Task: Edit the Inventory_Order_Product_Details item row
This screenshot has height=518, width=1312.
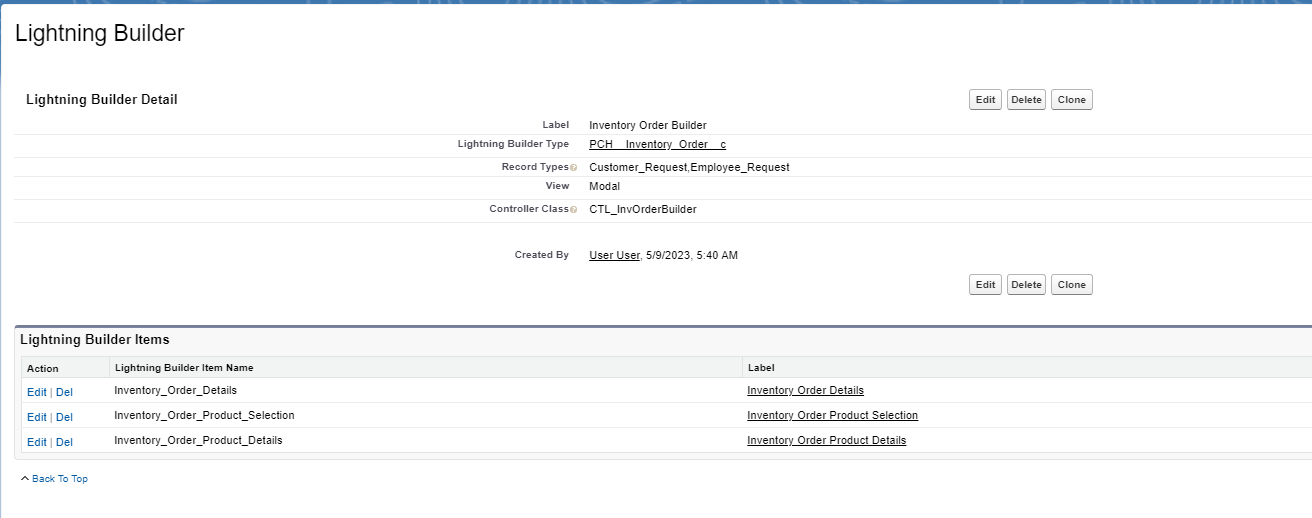Action: point(36,442)
